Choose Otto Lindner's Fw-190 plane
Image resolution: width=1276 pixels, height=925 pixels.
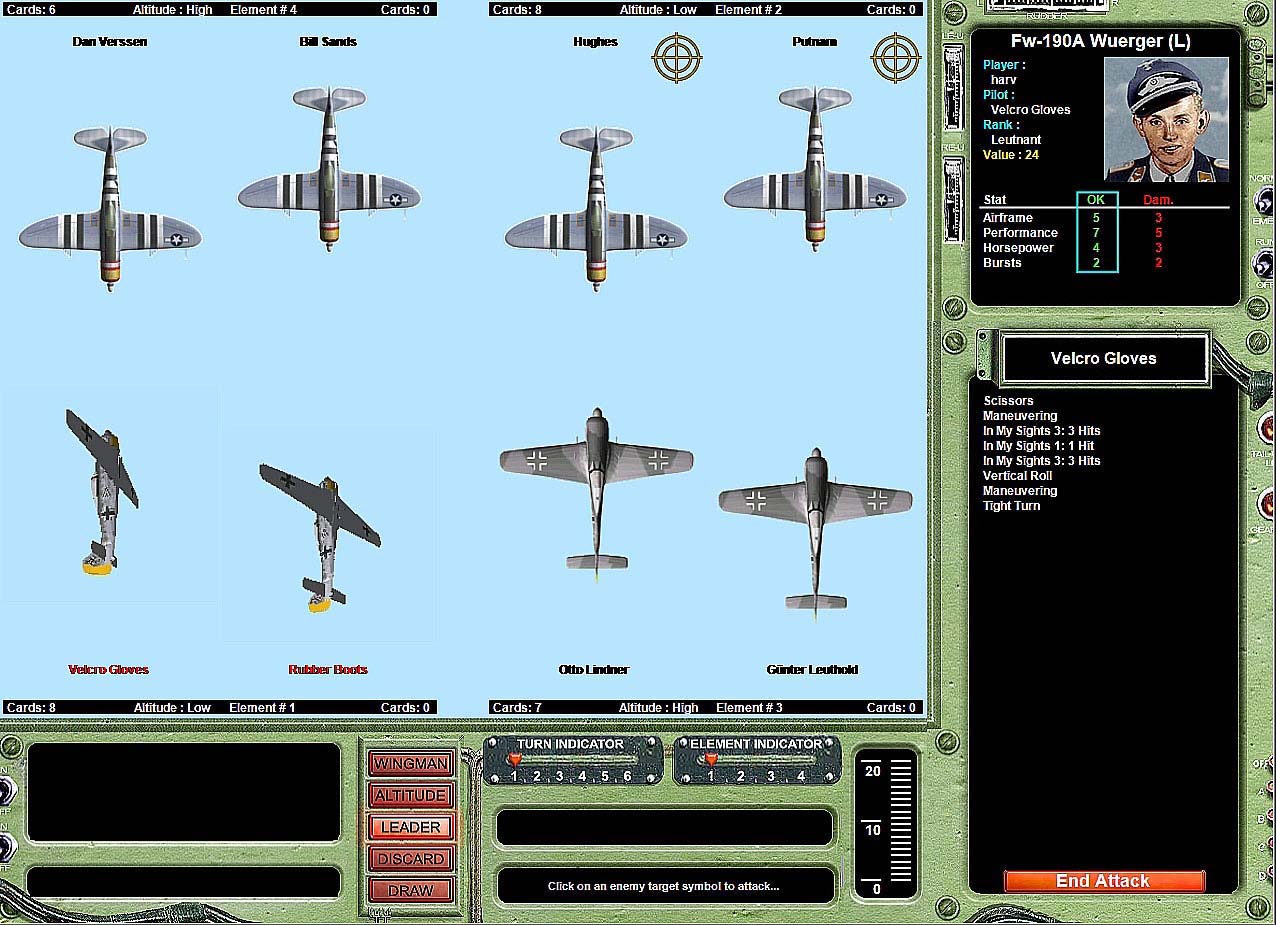(x=596, y=491)
